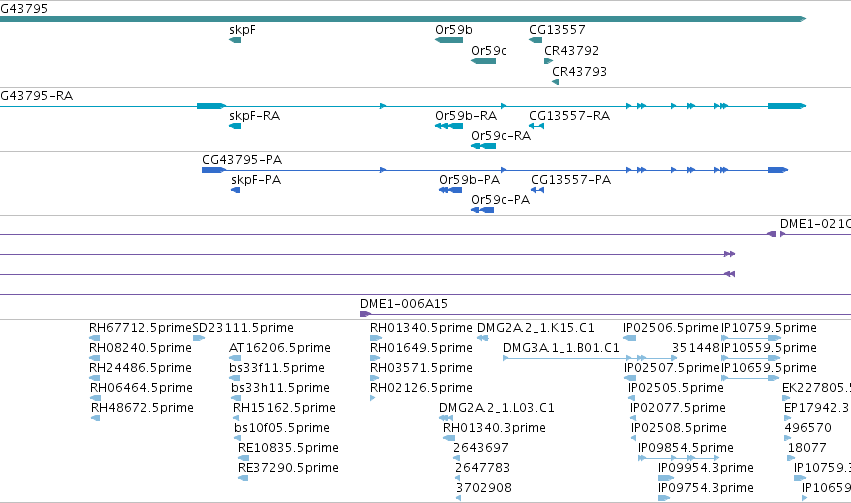Select the IP10759.5prime EST label

[x=769, y=328]
